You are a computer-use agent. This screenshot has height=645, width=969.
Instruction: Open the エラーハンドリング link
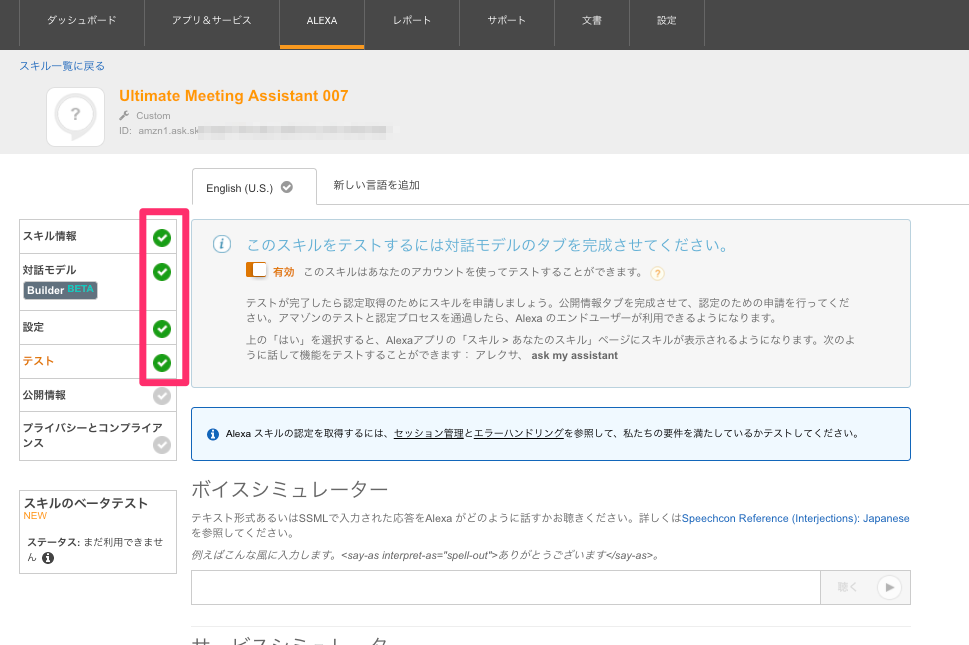518,434
